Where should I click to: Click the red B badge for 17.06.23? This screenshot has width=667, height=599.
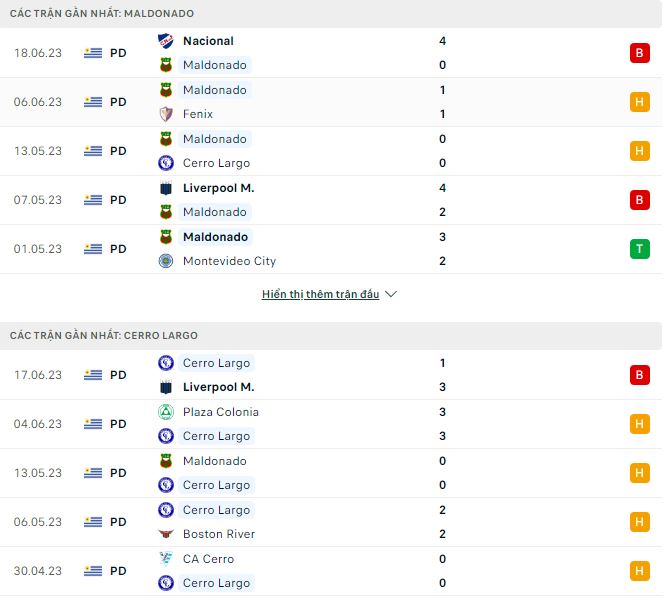point(640,375)
